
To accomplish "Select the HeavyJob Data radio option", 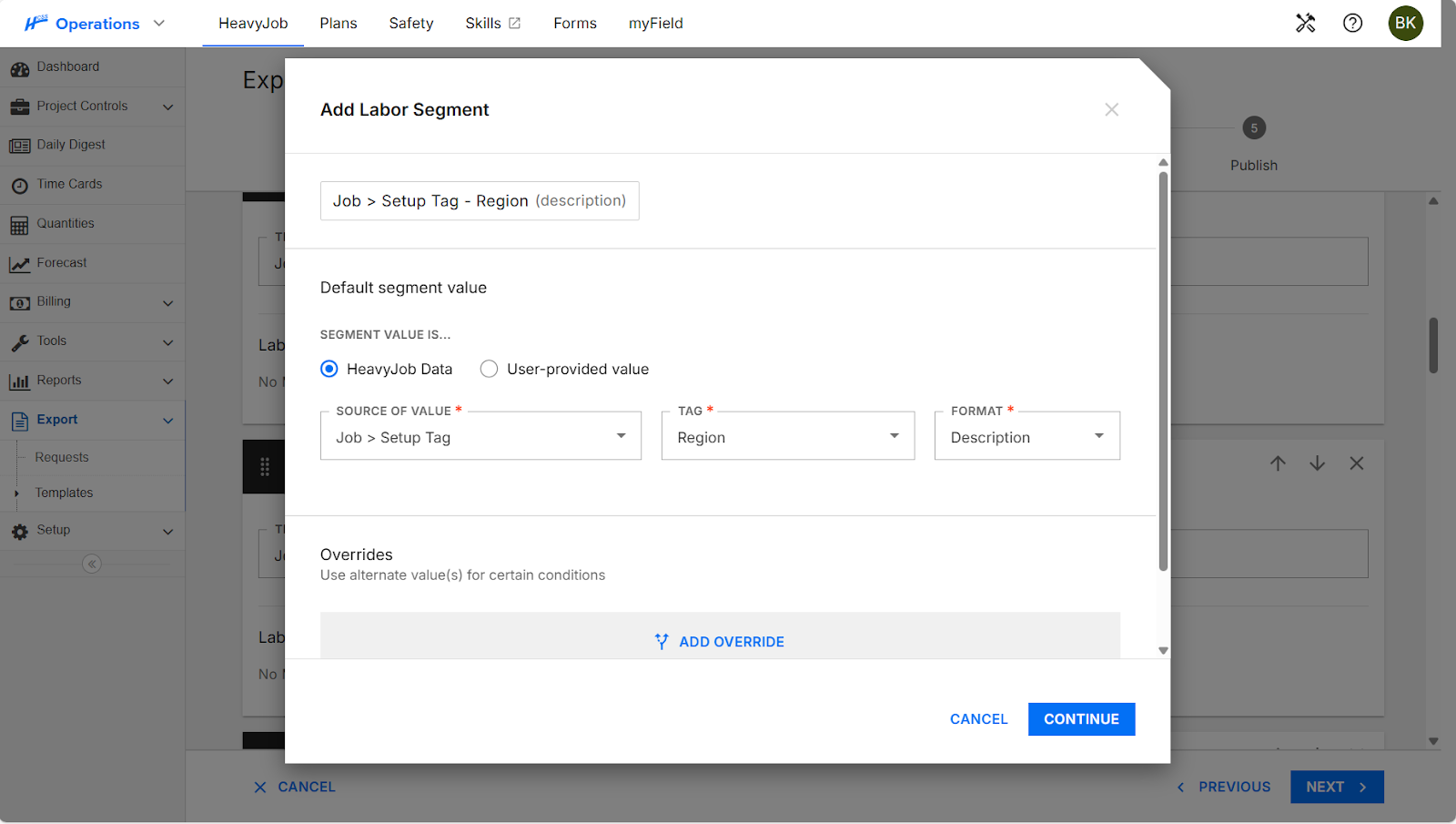I will click(329, 369).
